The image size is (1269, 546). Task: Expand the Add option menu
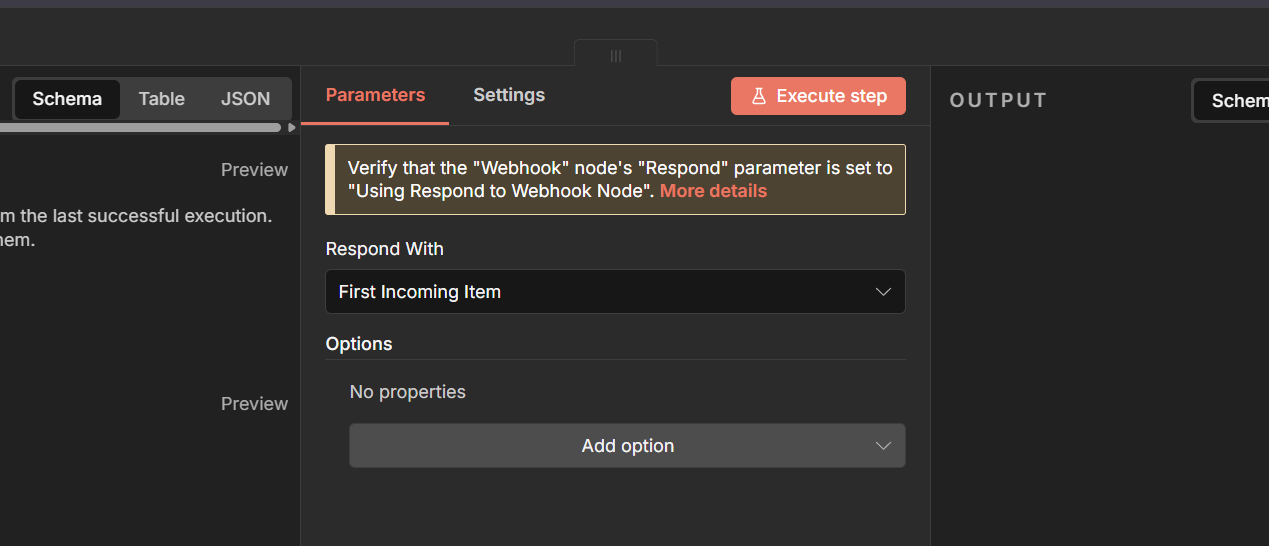627,446
